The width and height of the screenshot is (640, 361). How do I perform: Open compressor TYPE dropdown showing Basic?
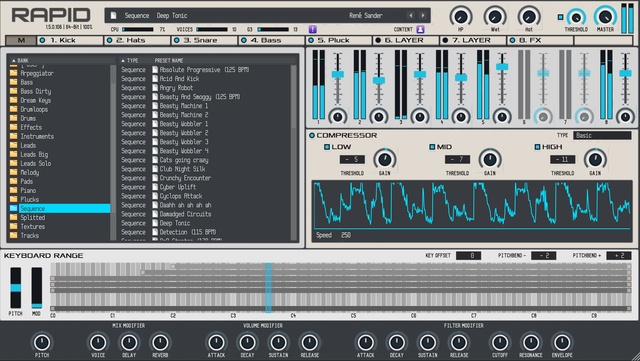pyautogui.click(x=602, y=135)
